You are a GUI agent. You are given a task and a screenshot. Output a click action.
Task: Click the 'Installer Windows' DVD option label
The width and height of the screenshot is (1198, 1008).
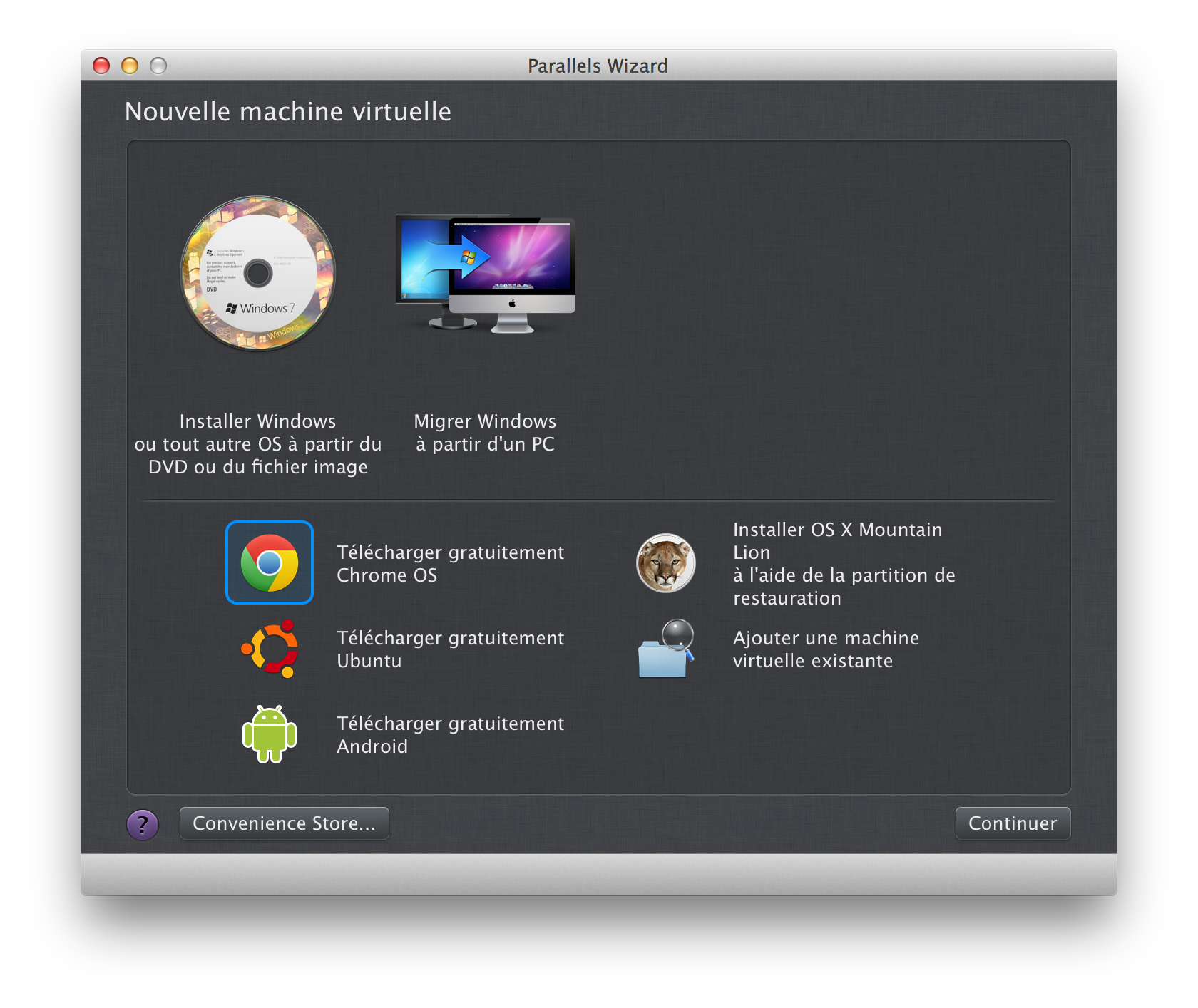click(x=258, y=444)
